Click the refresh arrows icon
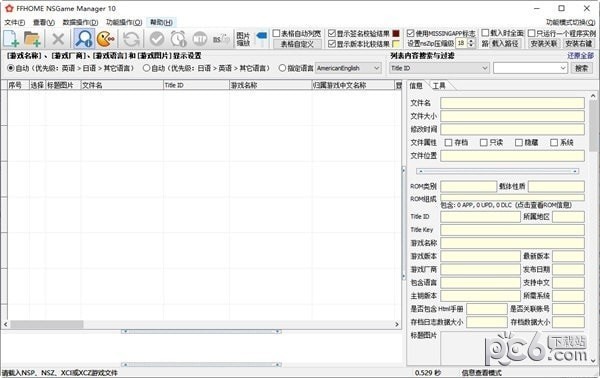600x378 pixels. click(x=131, y=39)
